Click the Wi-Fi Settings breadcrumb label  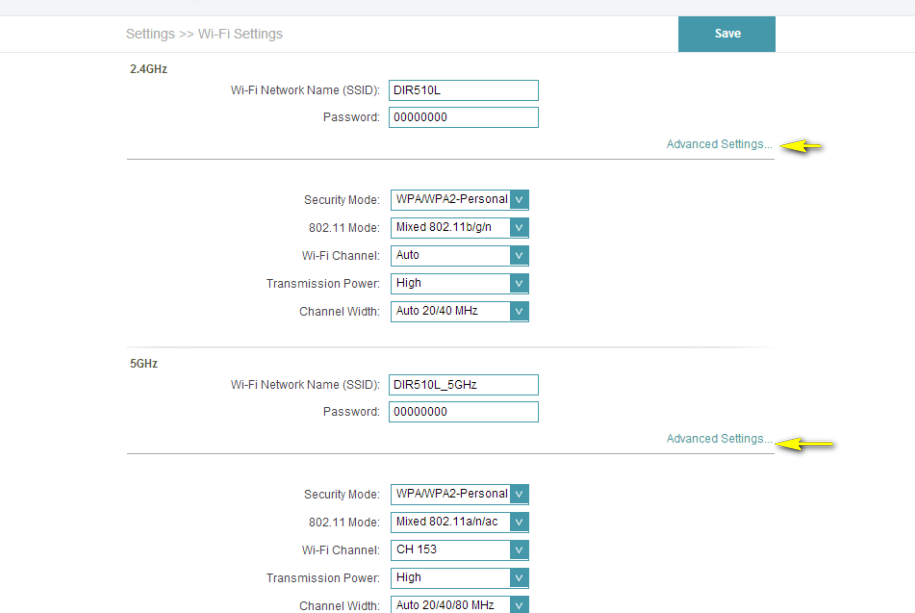(240, 34)
